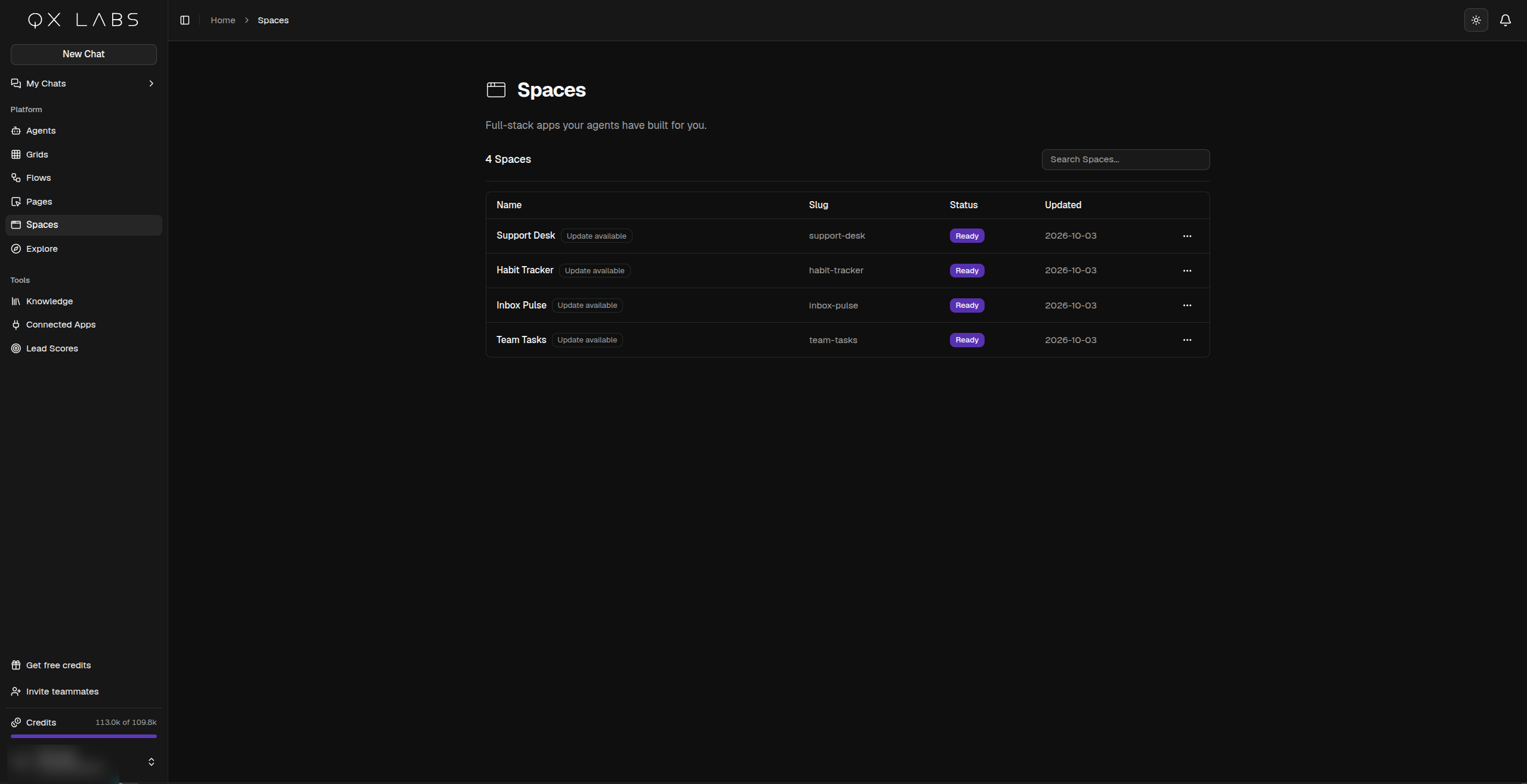This screenshot has width=1527, height=784.
Task: Open more options for Habit Tracker
Action: [x=1187, y=271]
